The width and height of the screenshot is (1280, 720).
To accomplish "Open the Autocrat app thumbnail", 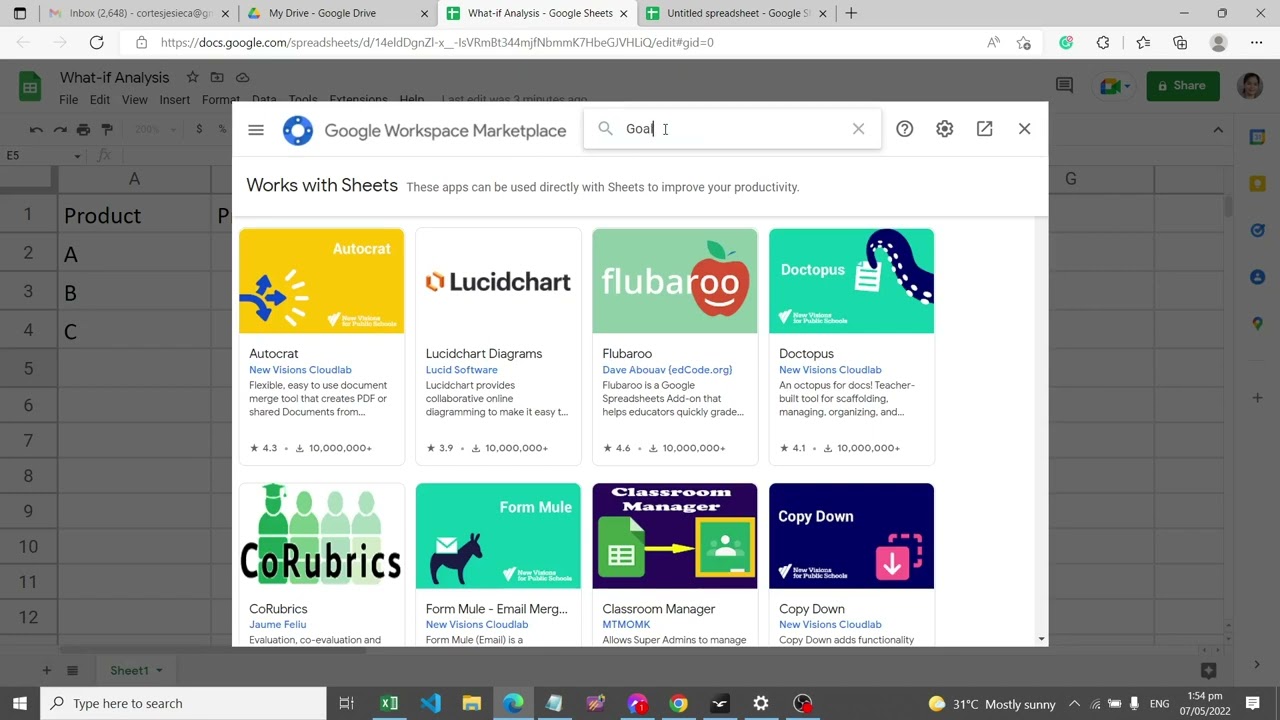I will coord(322,281).
